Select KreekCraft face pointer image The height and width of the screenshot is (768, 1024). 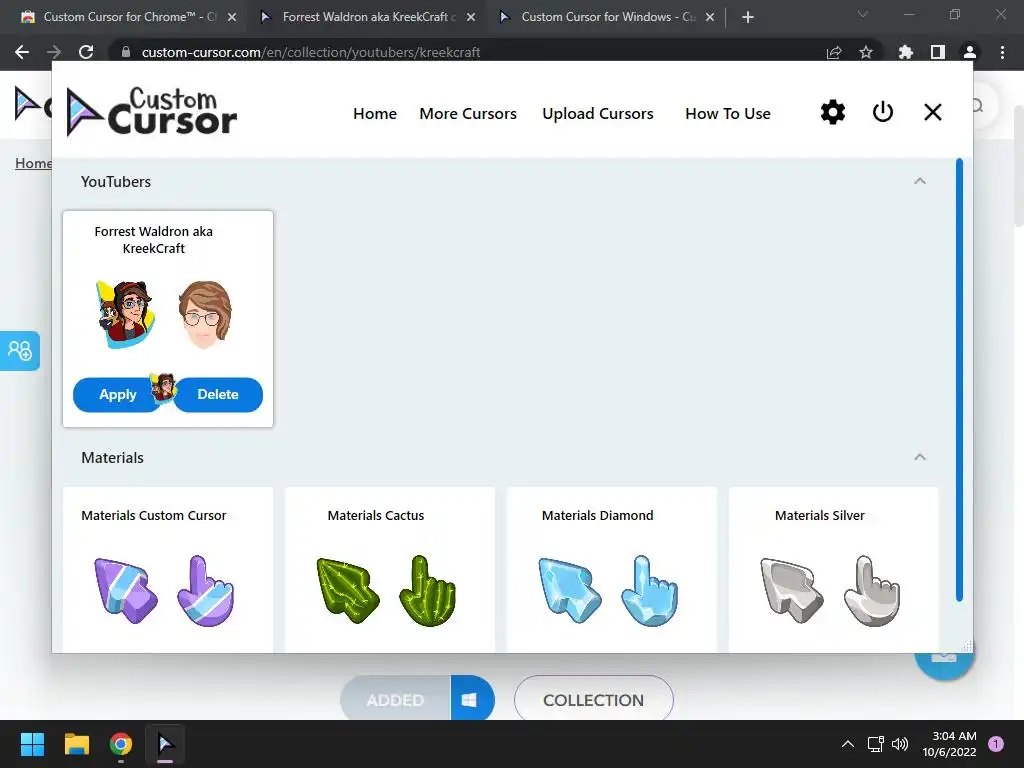click(205, 314)
